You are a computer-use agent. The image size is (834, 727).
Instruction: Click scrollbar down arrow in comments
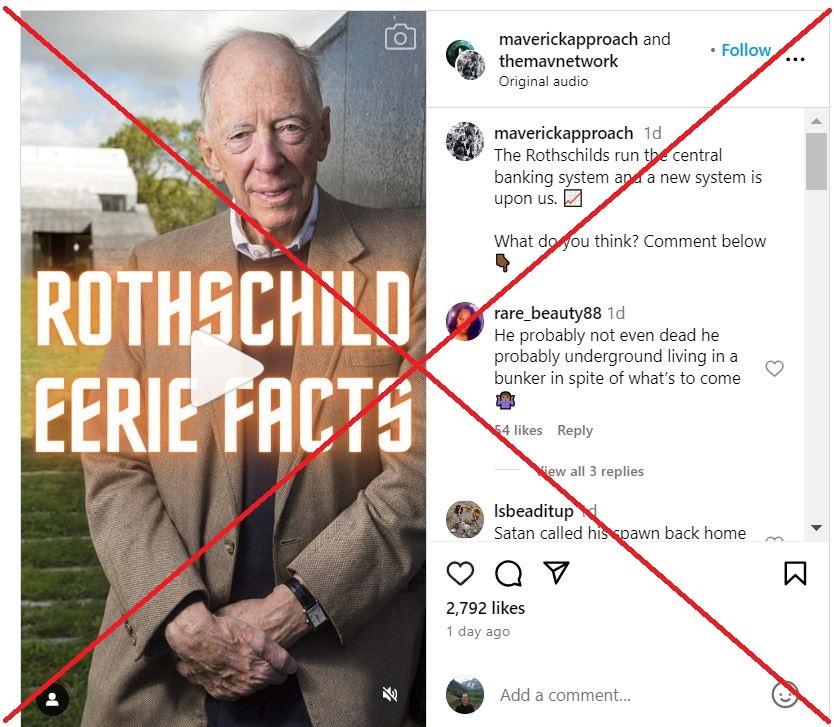(x=816, y=528)
